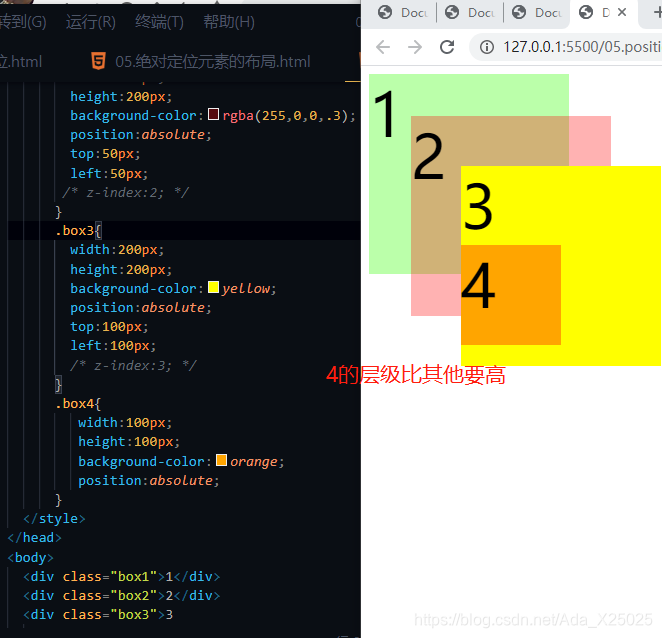
Task: Click the closing </style> tag
Action: click(54, 519)
